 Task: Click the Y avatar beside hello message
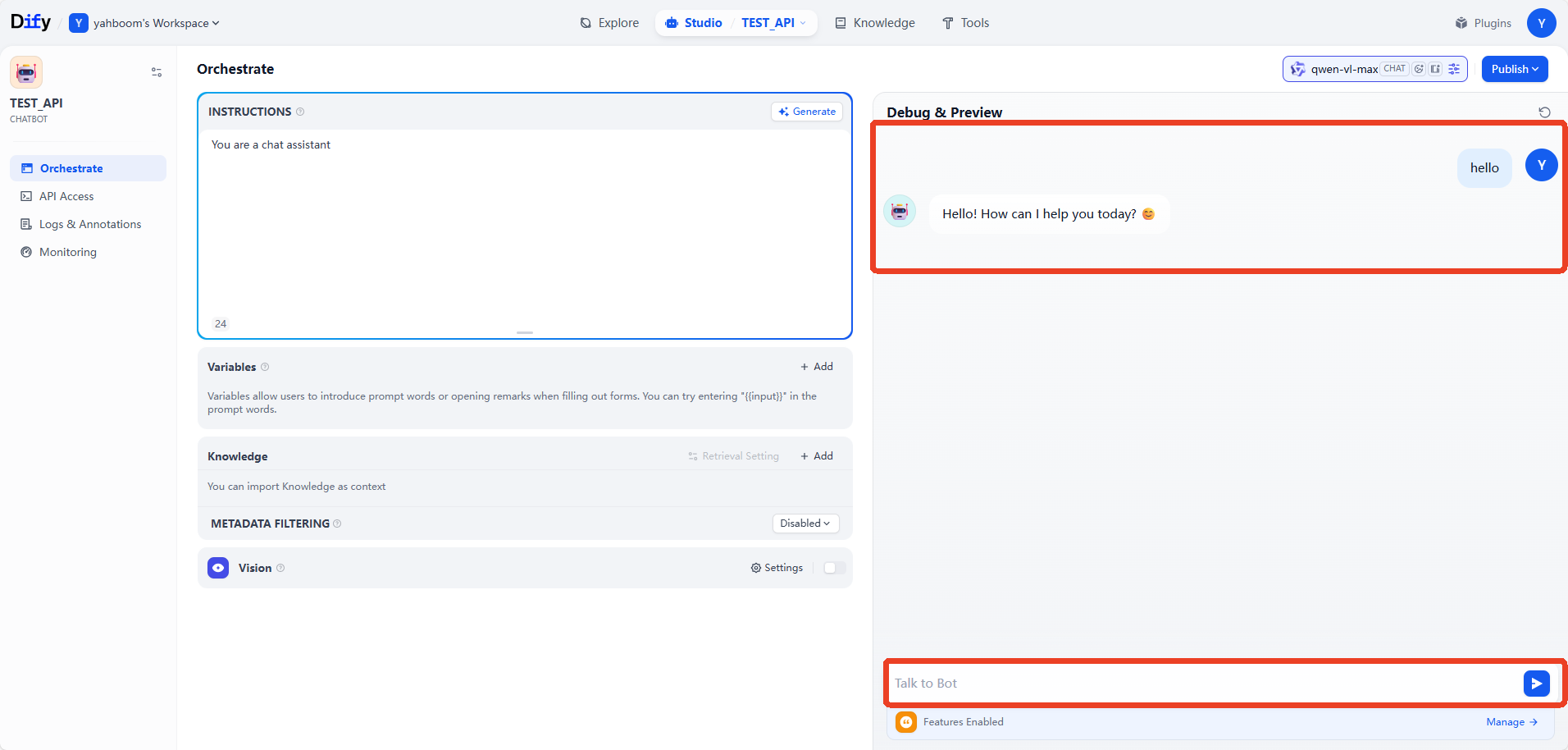[1541, 166]
